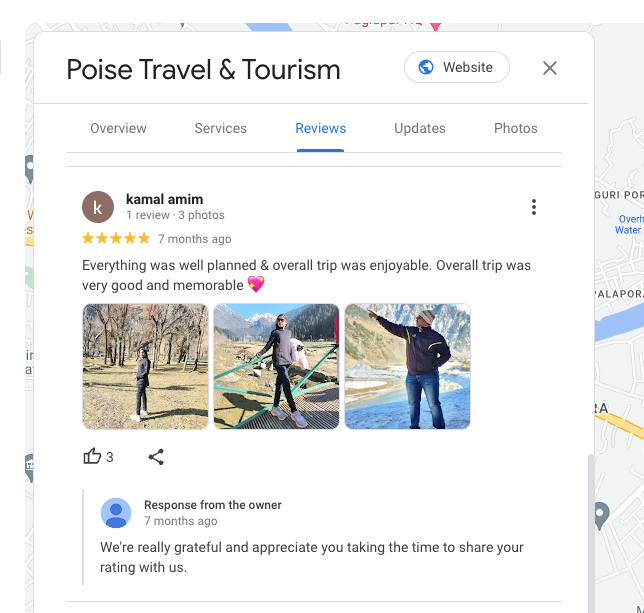Click the grey map pin on right map
Image resolution: width=644 pixels, height=613 pixels.
[600, 515]
